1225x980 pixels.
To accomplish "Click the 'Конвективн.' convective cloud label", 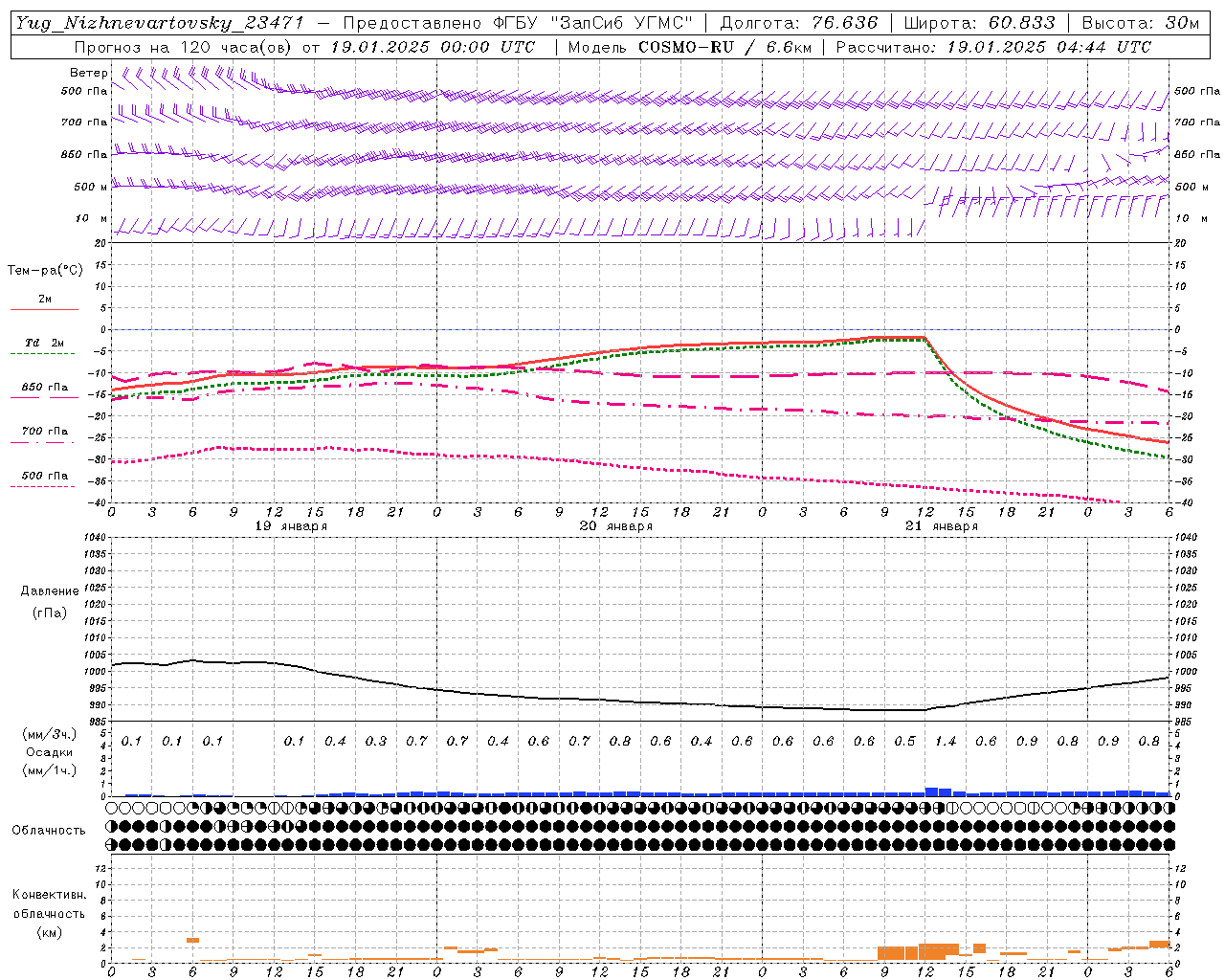I will 50,895.
